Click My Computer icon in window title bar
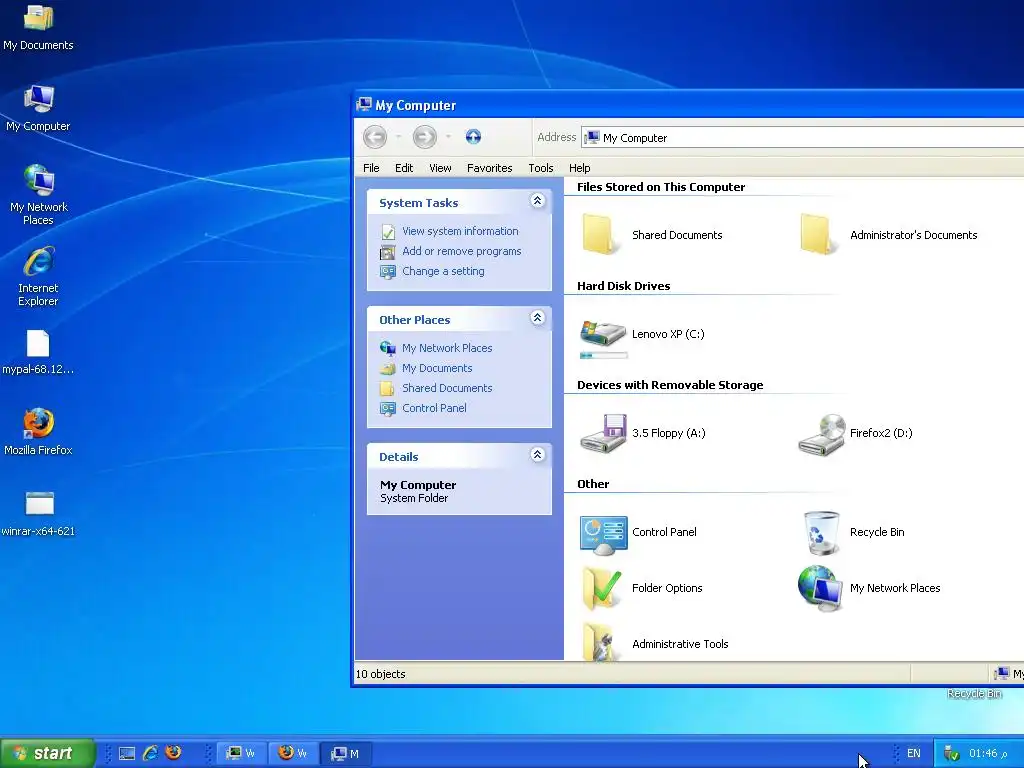The width and height of the screenshot is (1024, 768). [x=364, y=104]
